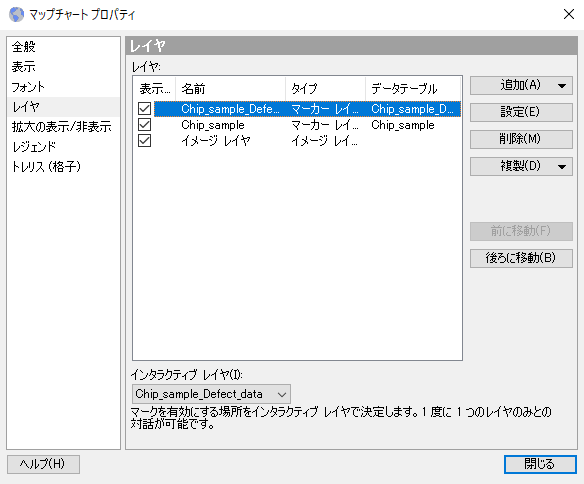Open the フォント settings page
The image size is (584, 484).
pyautogui.click(x=28, y=87)
